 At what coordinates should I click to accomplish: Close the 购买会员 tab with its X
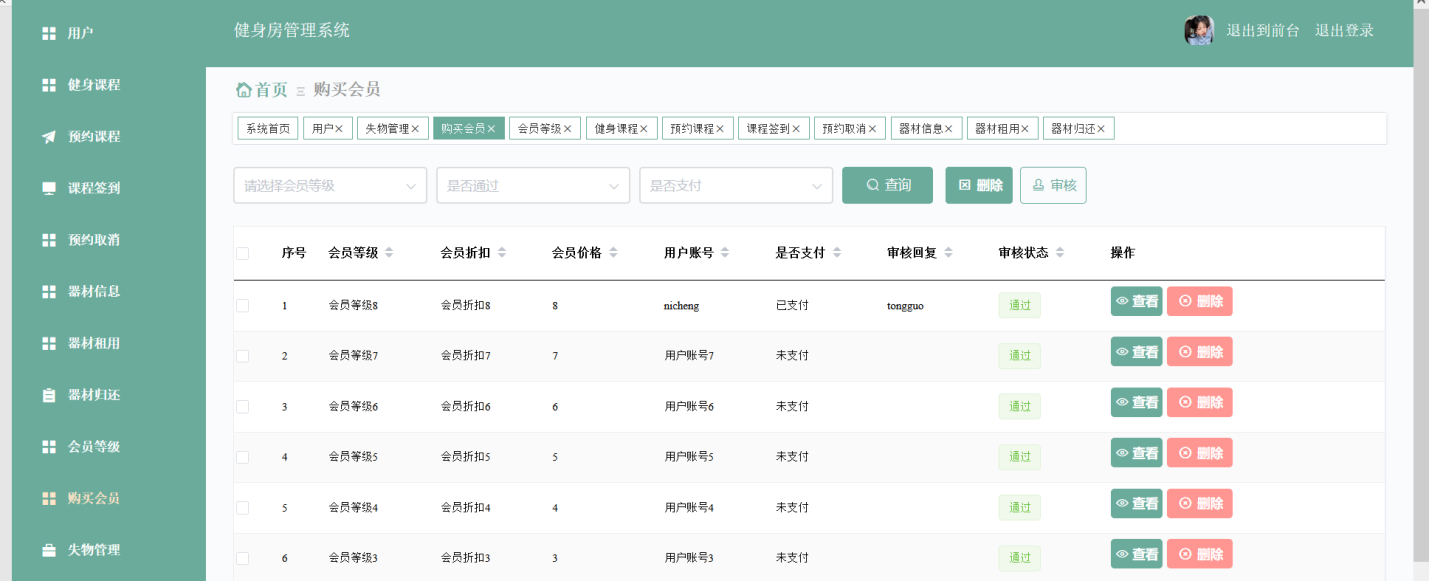tap(491, 129)
